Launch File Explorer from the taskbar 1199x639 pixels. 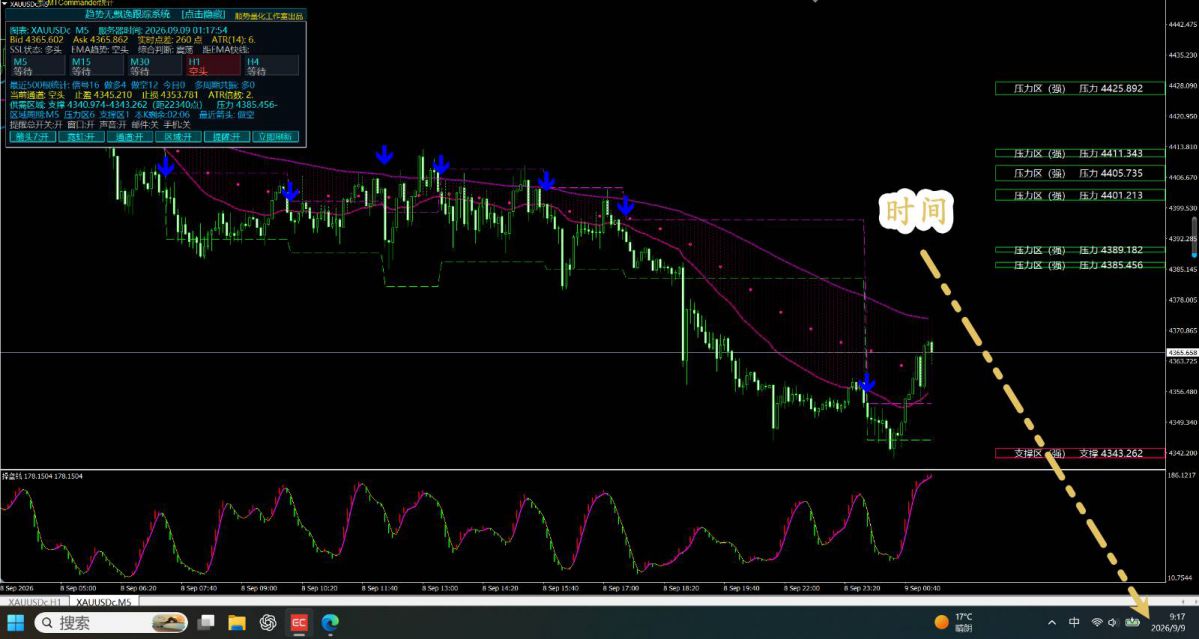[x=236, y=622]
